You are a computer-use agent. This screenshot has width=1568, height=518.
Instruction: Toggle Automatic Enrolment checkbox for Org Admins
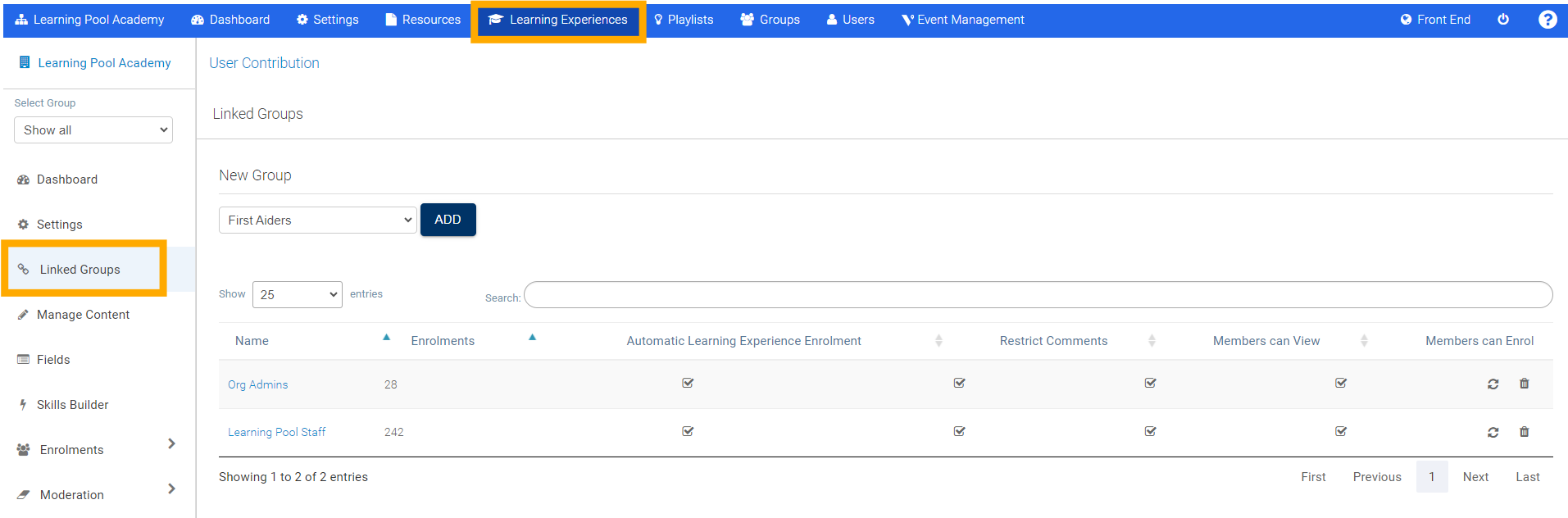(x=688, y=383)
